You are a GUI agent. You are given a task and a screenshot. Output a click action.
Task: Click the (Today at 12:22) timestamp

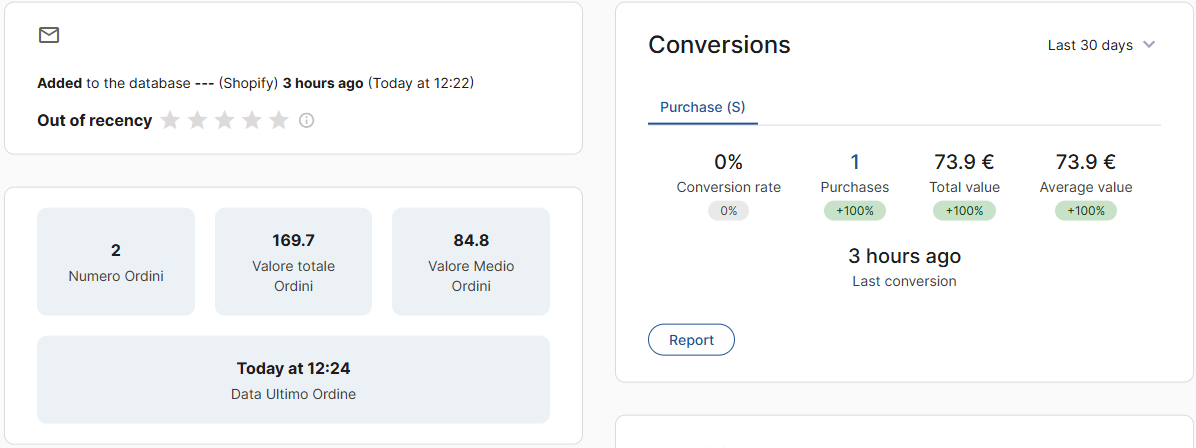[x=421, y=83]
